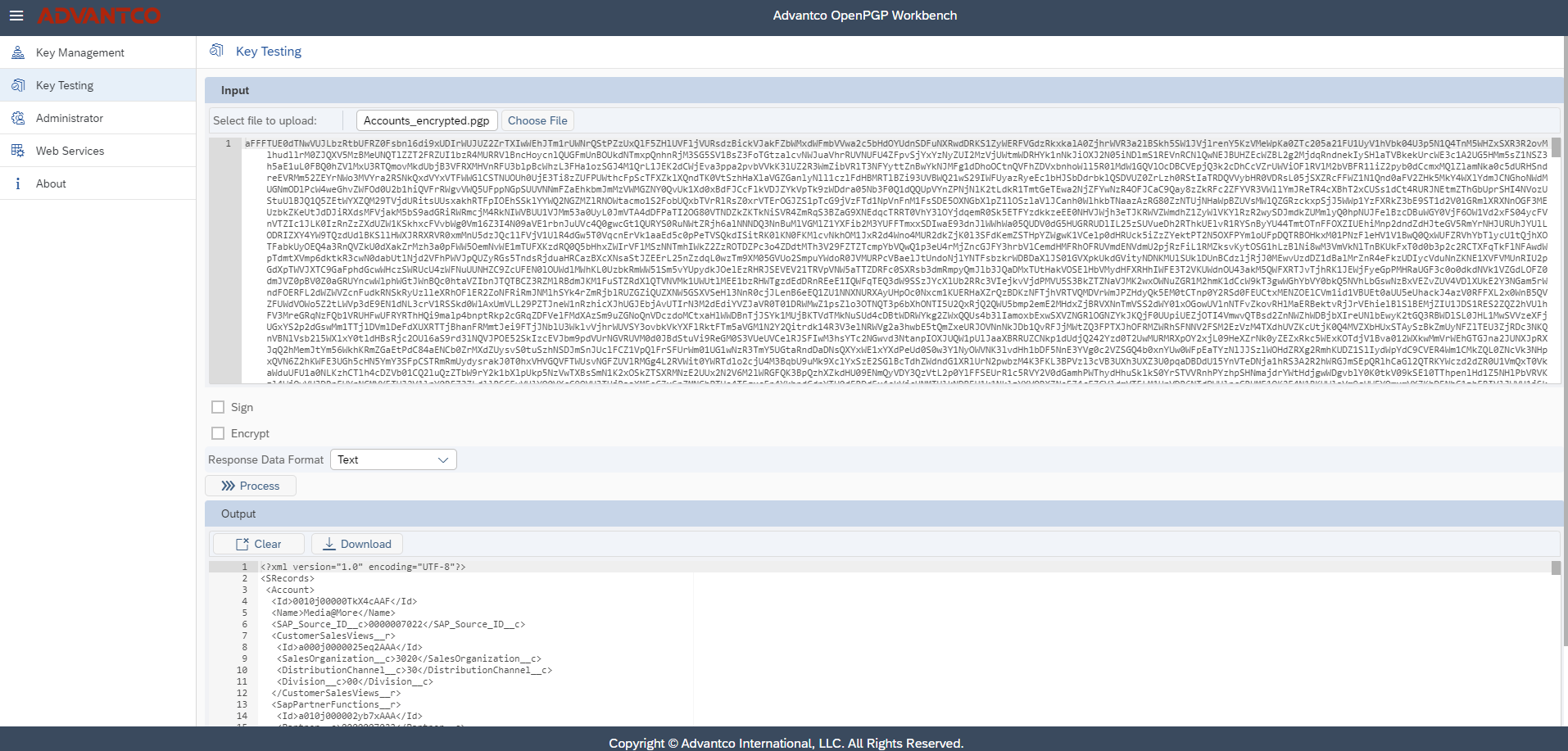Click the About info icon
1568x751 pixels.
pos(18,183)
